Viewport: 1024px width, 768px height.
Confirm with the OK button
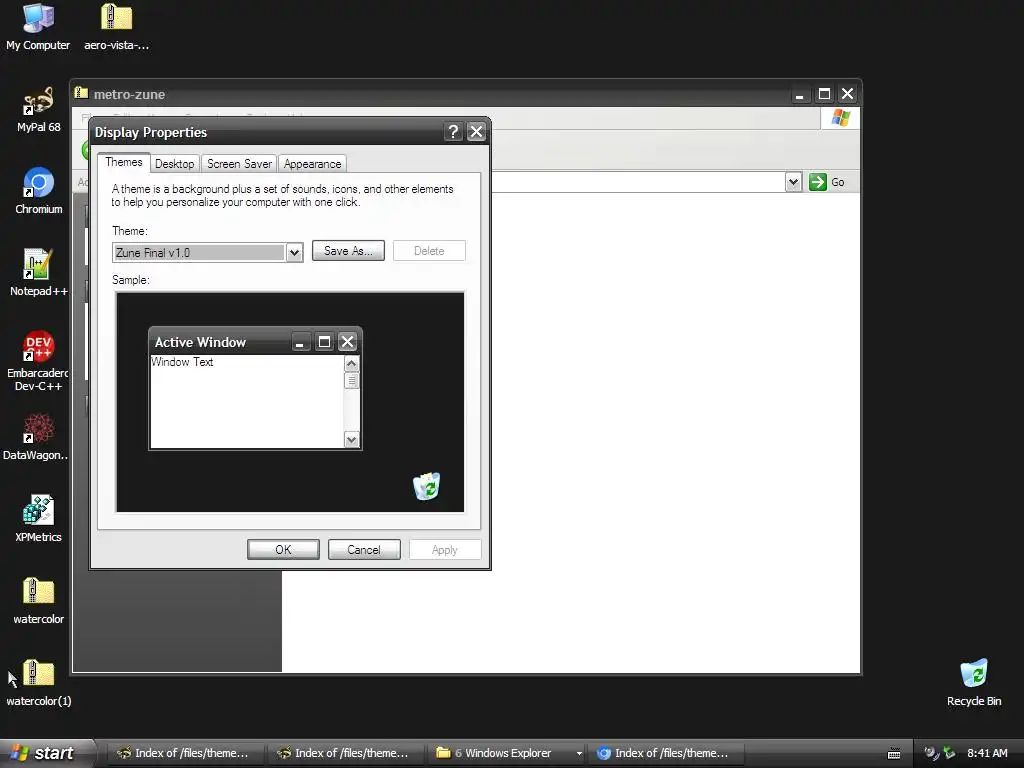pos(283,550)
